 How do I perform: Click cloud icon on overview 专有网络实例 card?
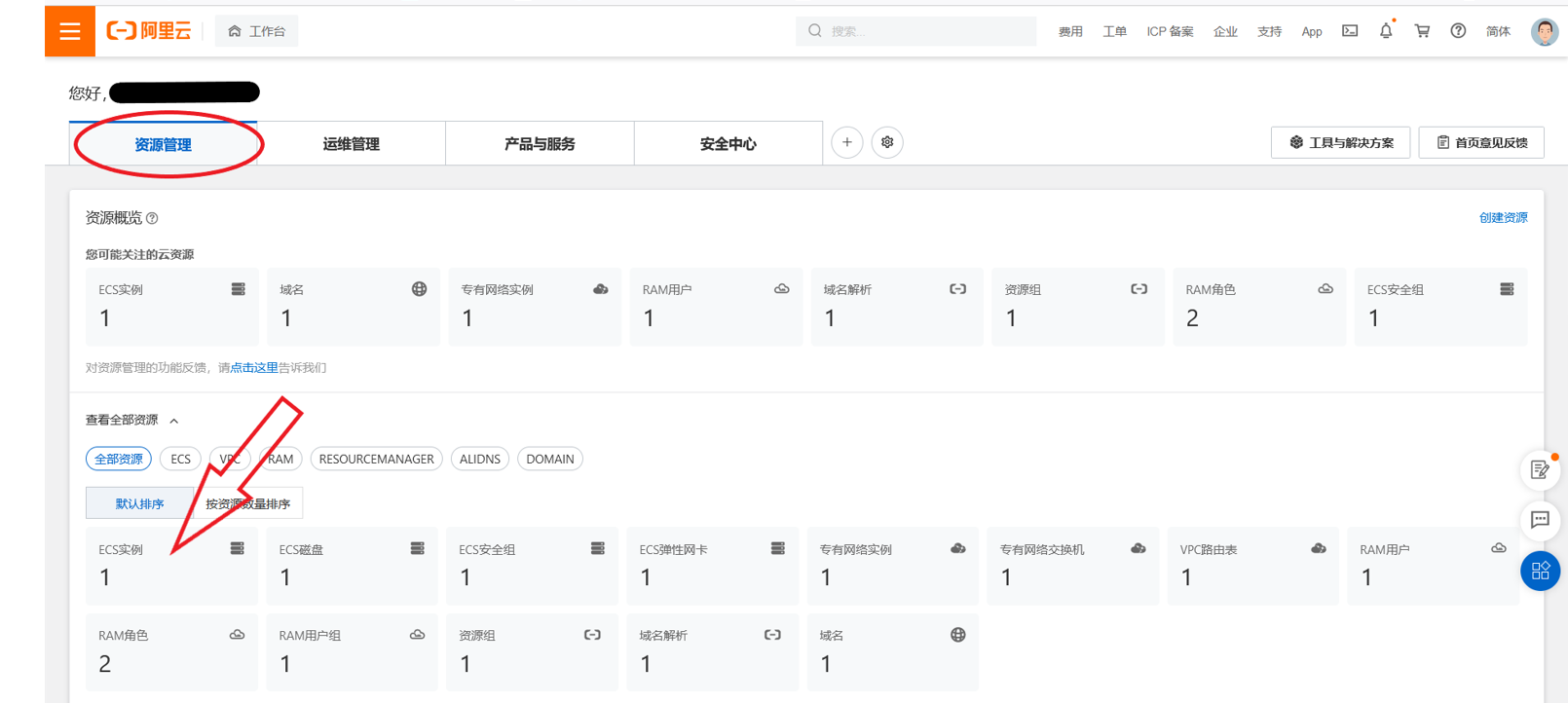pos(601,289)
